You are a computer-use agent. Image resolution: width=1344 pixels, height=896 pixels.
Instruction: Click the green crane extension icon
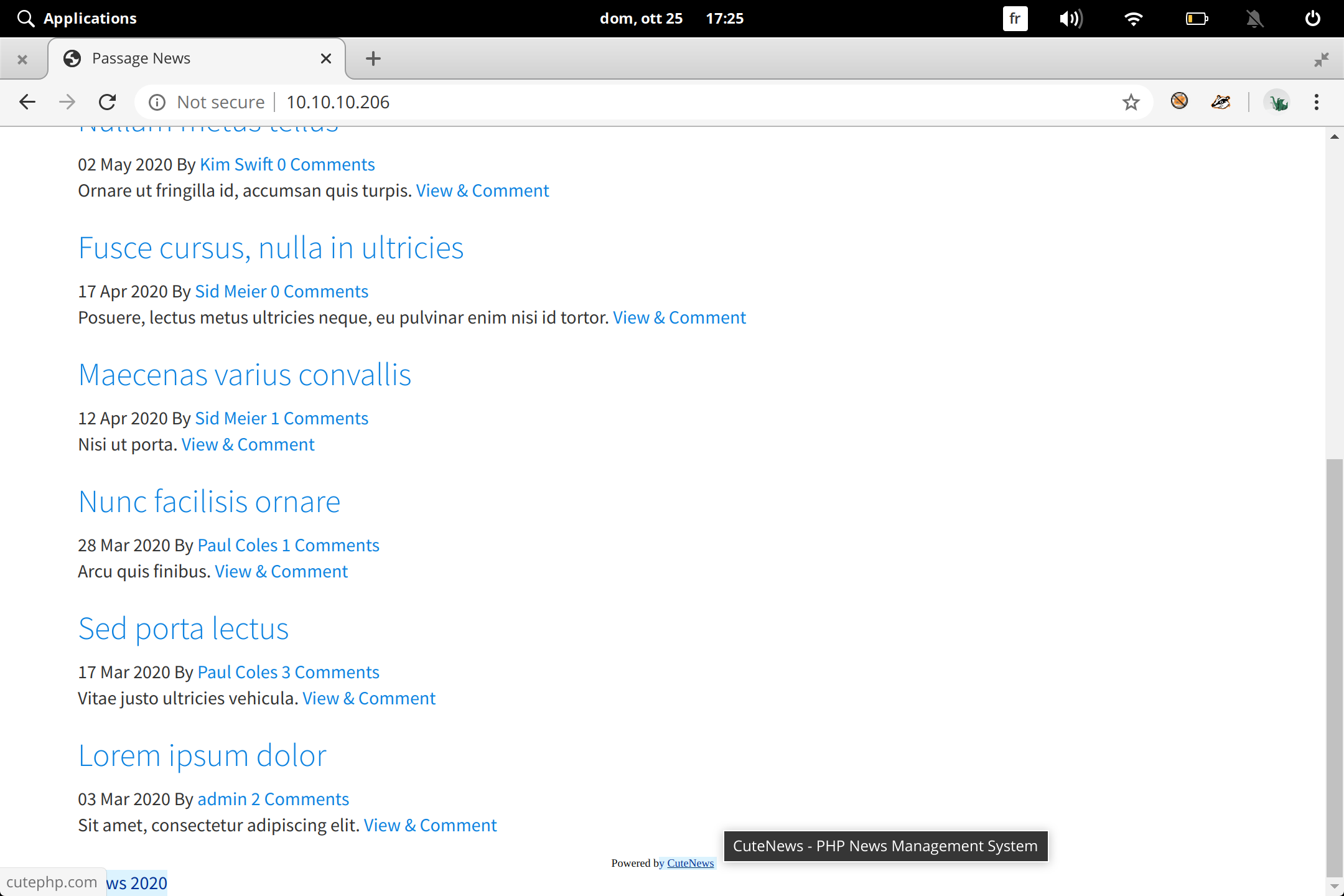point(1277,101)
